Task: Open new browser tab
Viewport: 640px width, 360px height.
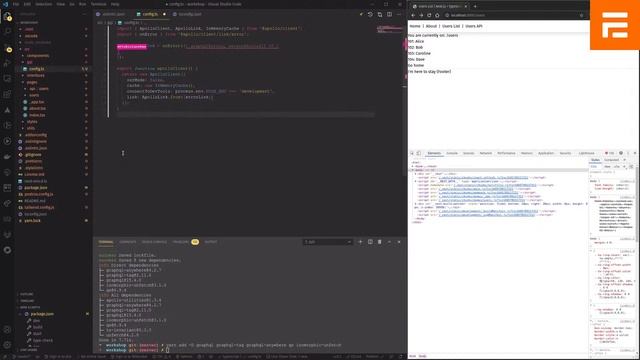Action: [x=475, y=6]
